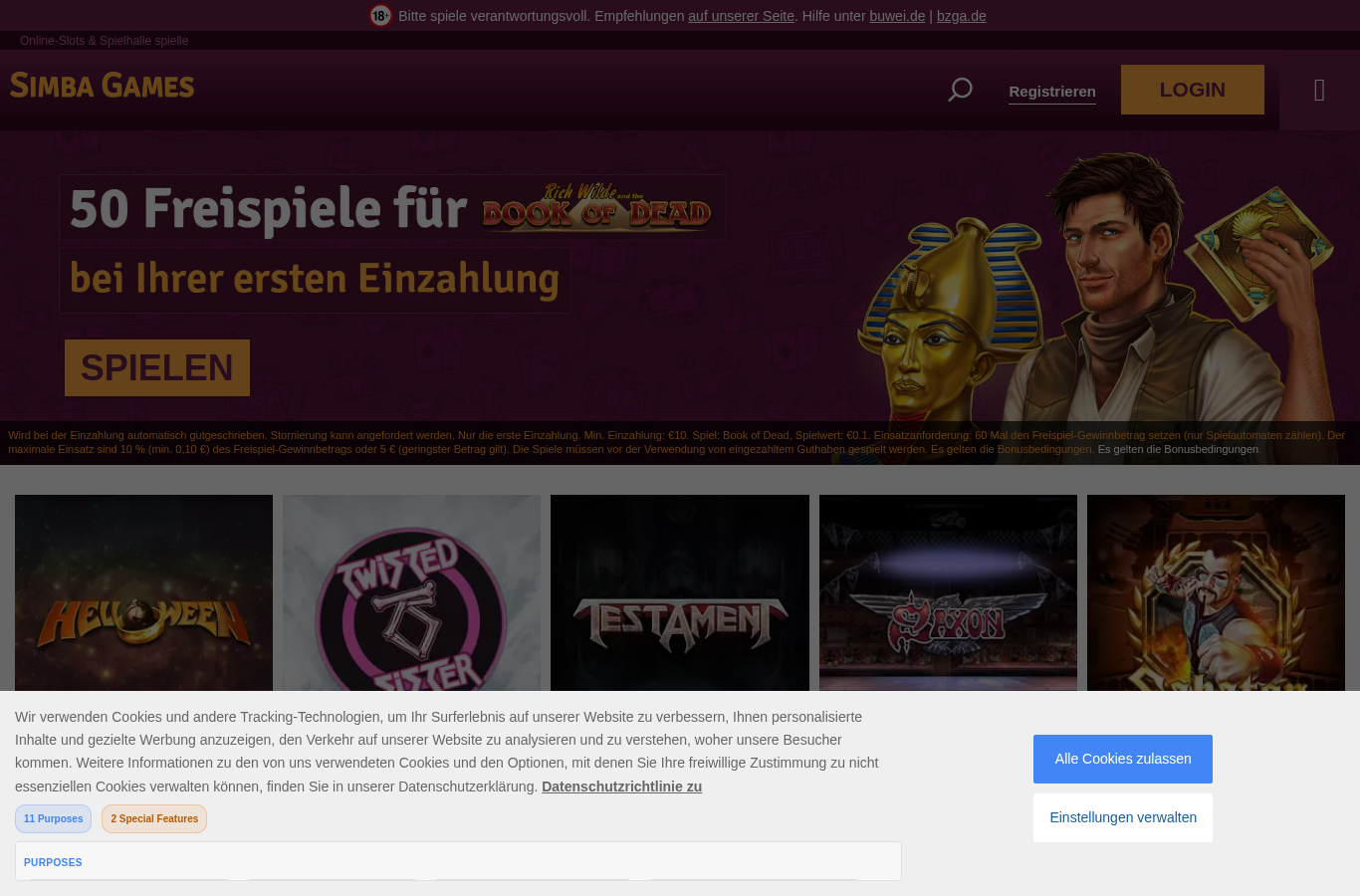
Task: Select the 2 Special Features tag
Action: pyautogui.click(x=154, y=818)
